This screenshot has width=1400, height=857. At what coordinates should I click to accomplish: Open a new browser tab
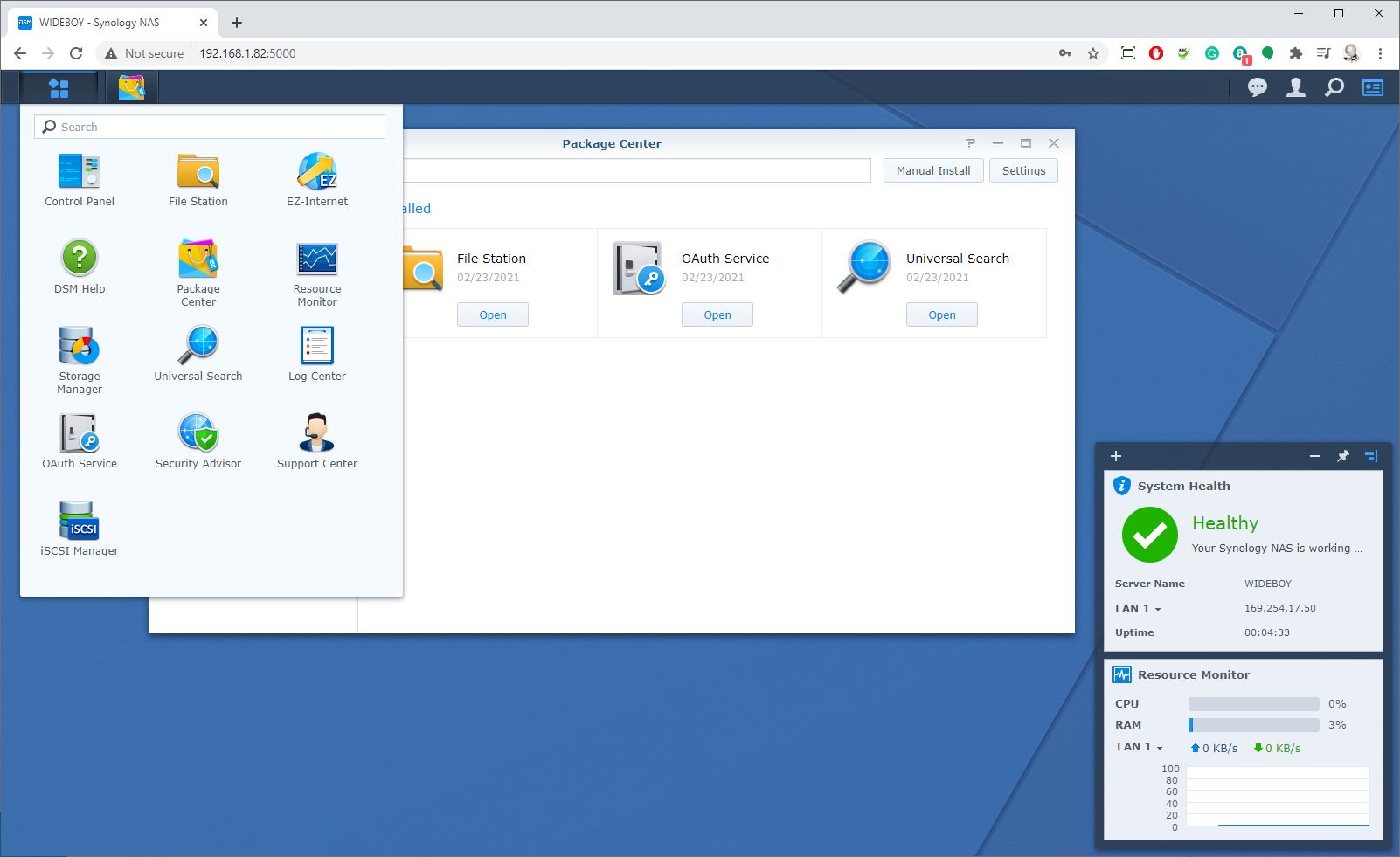click(237, 23)
